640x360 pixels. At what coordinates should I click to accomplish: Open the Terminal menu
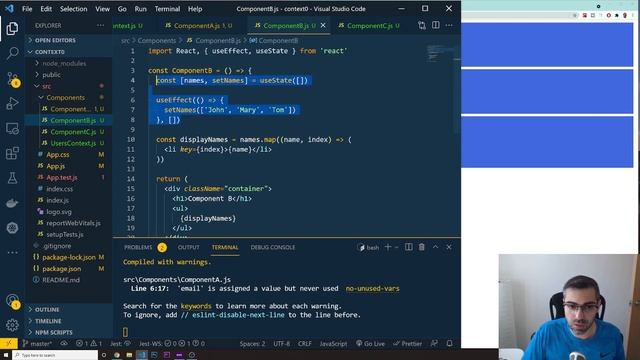(x=167, y=9)
